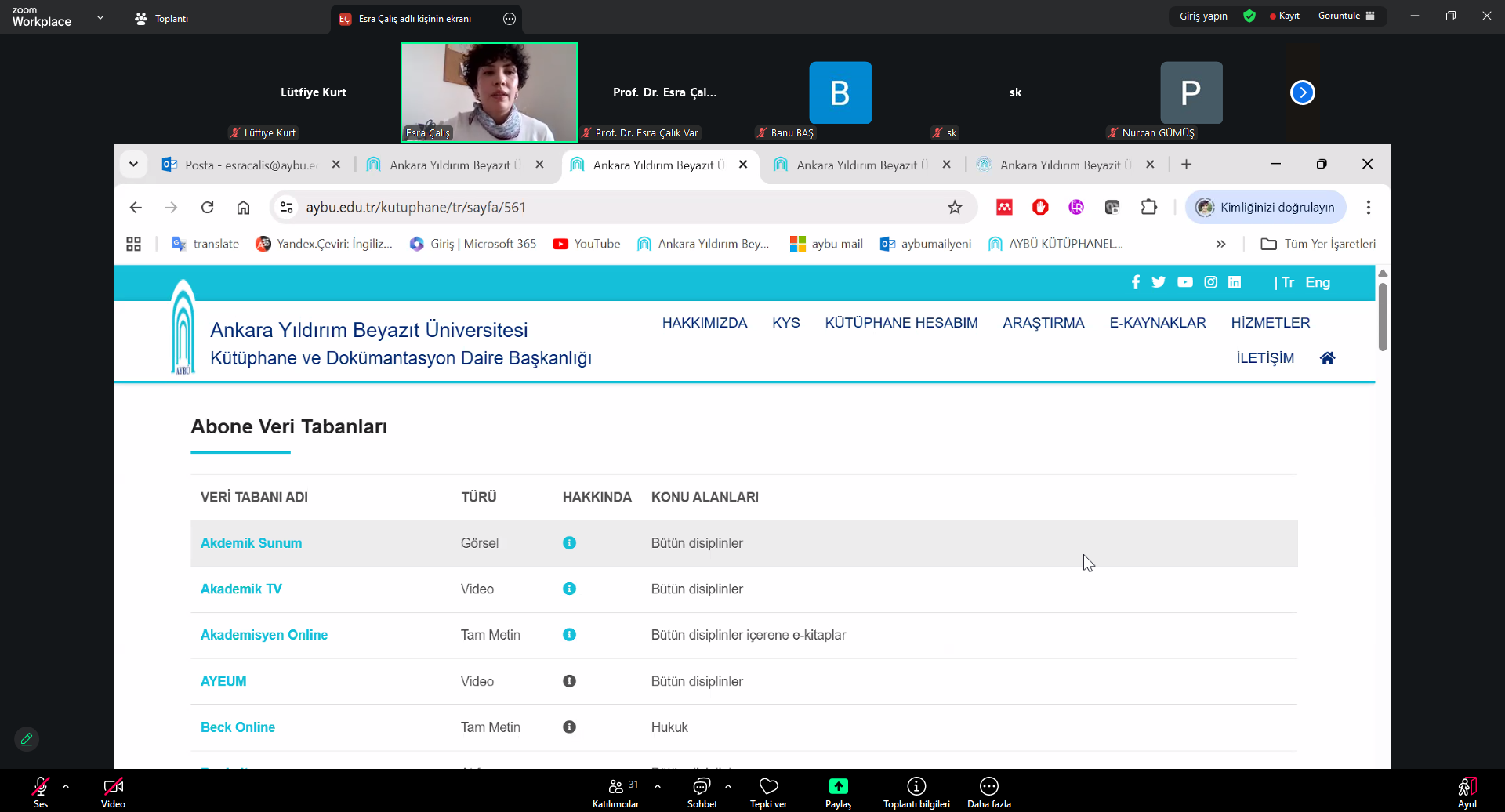1505x812 pixels.
Task: Expand audio options arrow beside Ses
Action: [x=66, y=786]
